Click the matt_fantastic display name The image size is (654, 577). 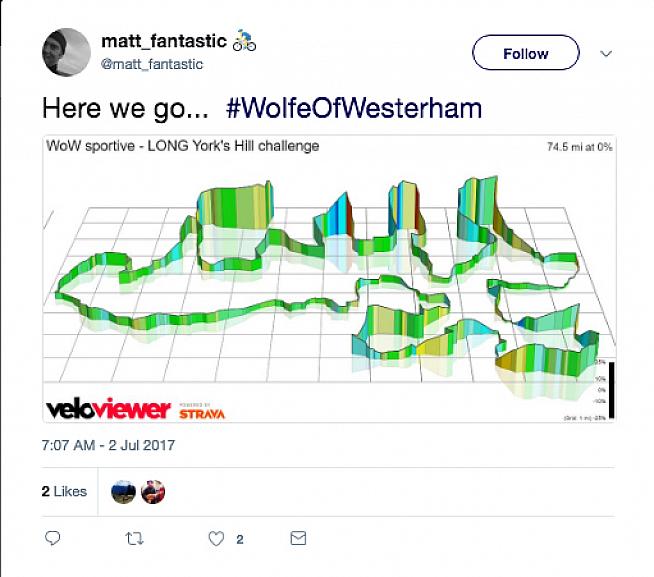coord(163,41)
